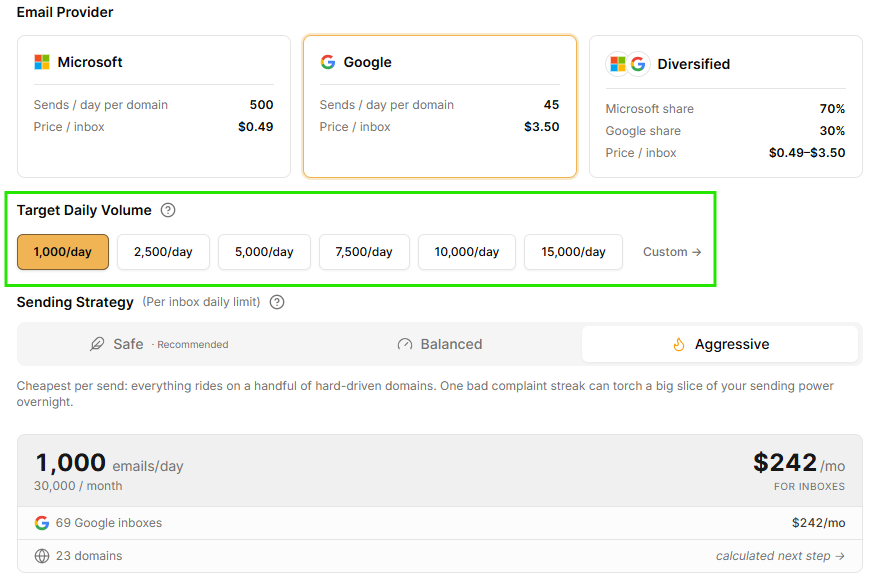
Task: Click the flame icon next to Aggressive
Action: [678, 344]
